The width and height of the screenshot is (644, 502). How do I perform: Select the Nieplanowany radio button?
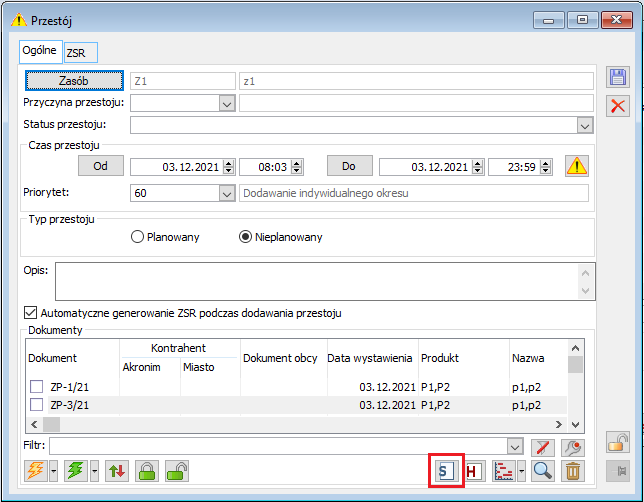pos(245,237)
